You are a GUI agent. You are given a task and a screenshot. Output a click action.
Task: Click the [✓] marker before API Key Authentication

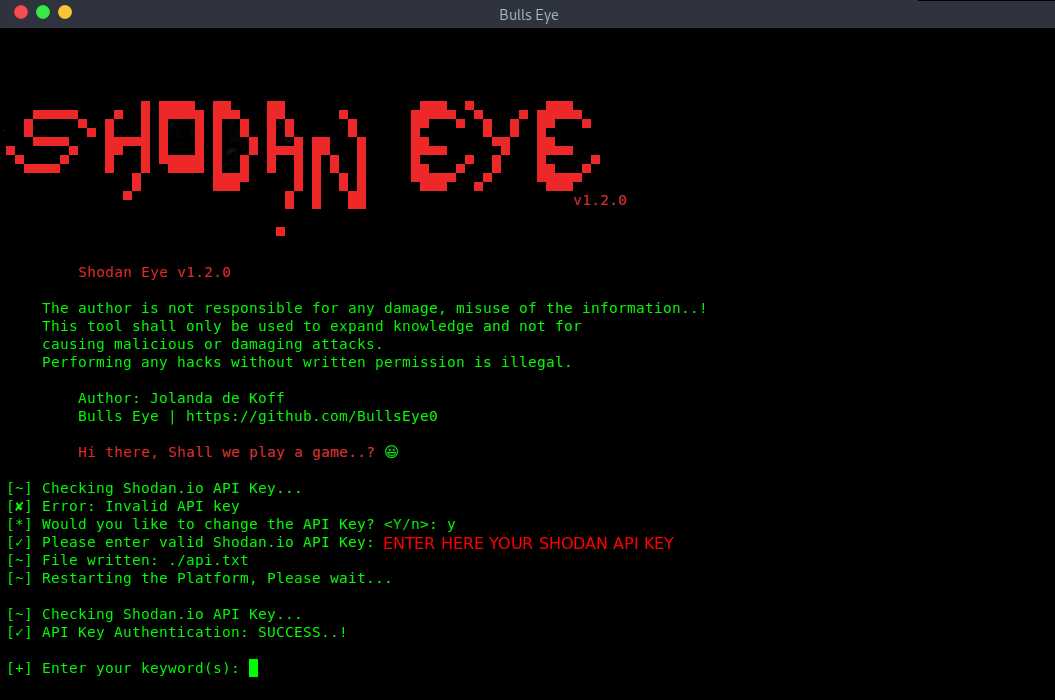tap(20, 632)
